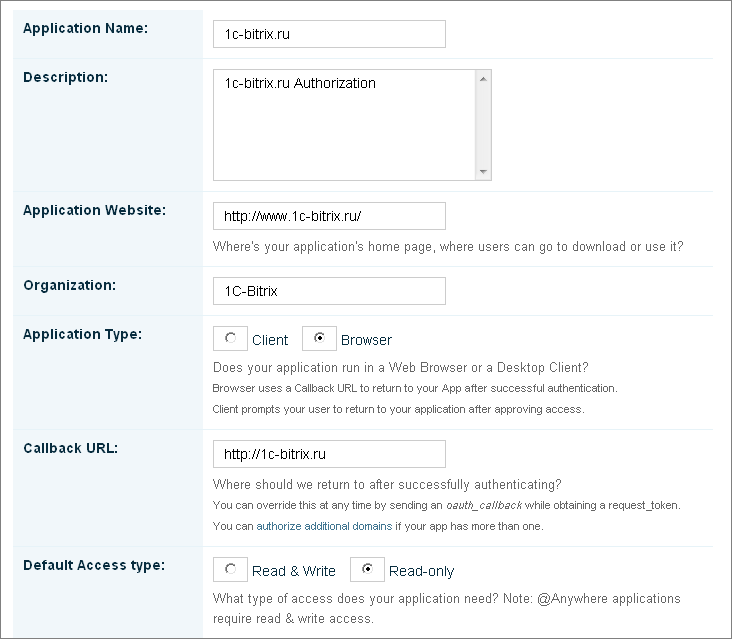The height and width of the screenshot is (639, 732).
Task: Click inside the Description text area
Action: 344,125
